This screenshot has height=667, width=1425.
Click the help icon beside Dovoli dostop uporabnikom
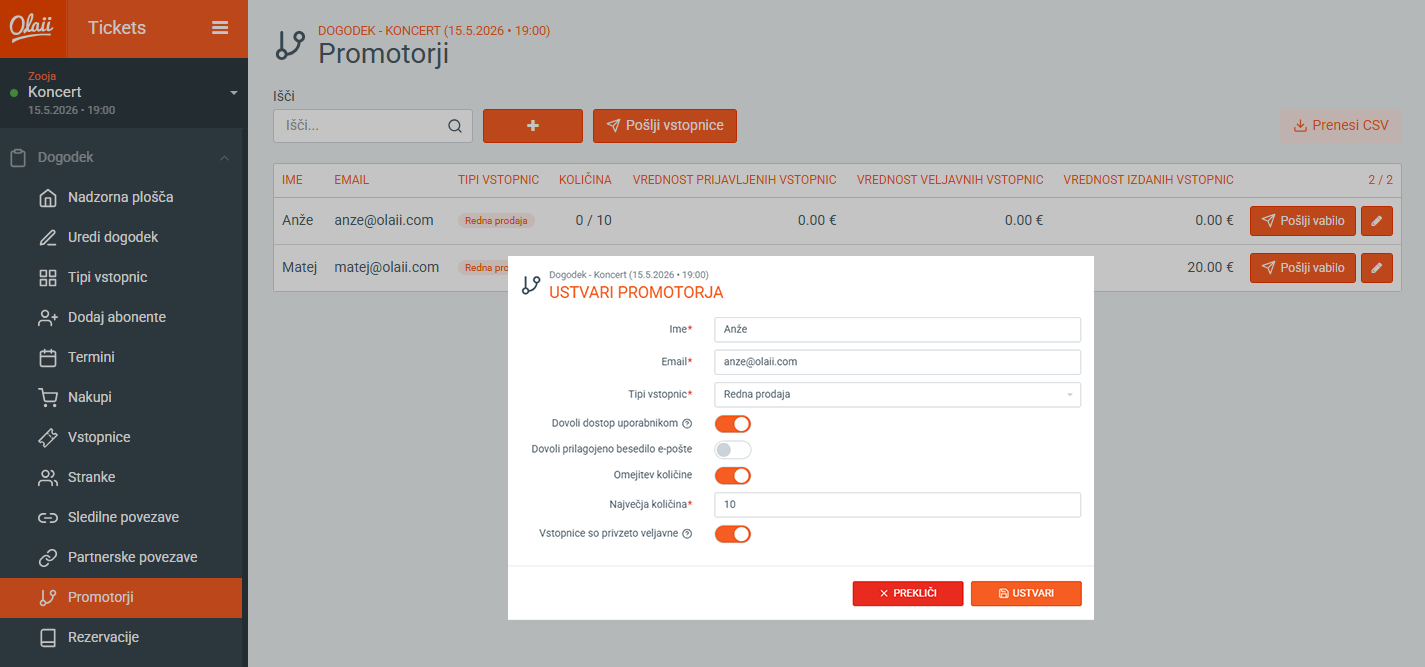pos(687,424)
